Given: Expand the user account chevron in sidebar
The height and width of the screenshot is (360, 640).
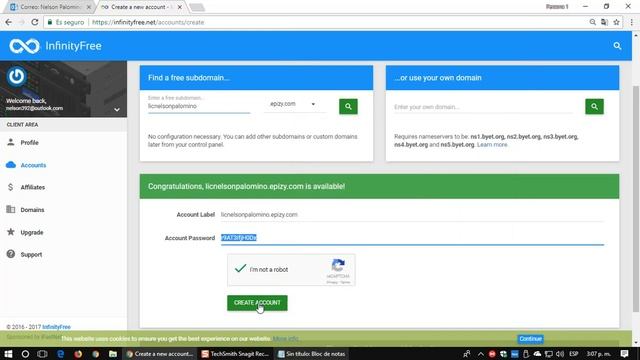Looking at the screenshot, I should pyautogui.click(x=117, y=109).
